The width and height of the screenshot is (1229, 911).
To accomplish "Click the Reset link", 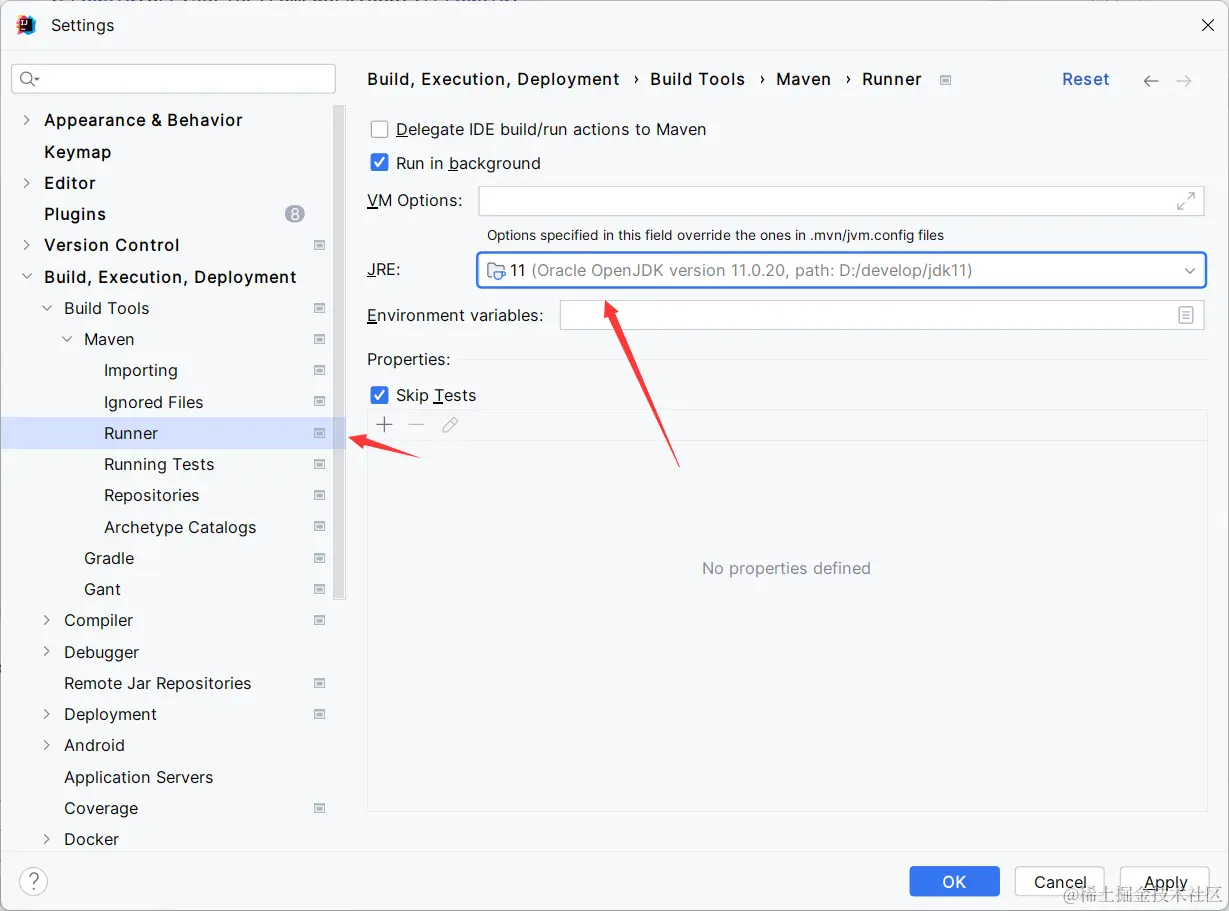I will 1086,79.
